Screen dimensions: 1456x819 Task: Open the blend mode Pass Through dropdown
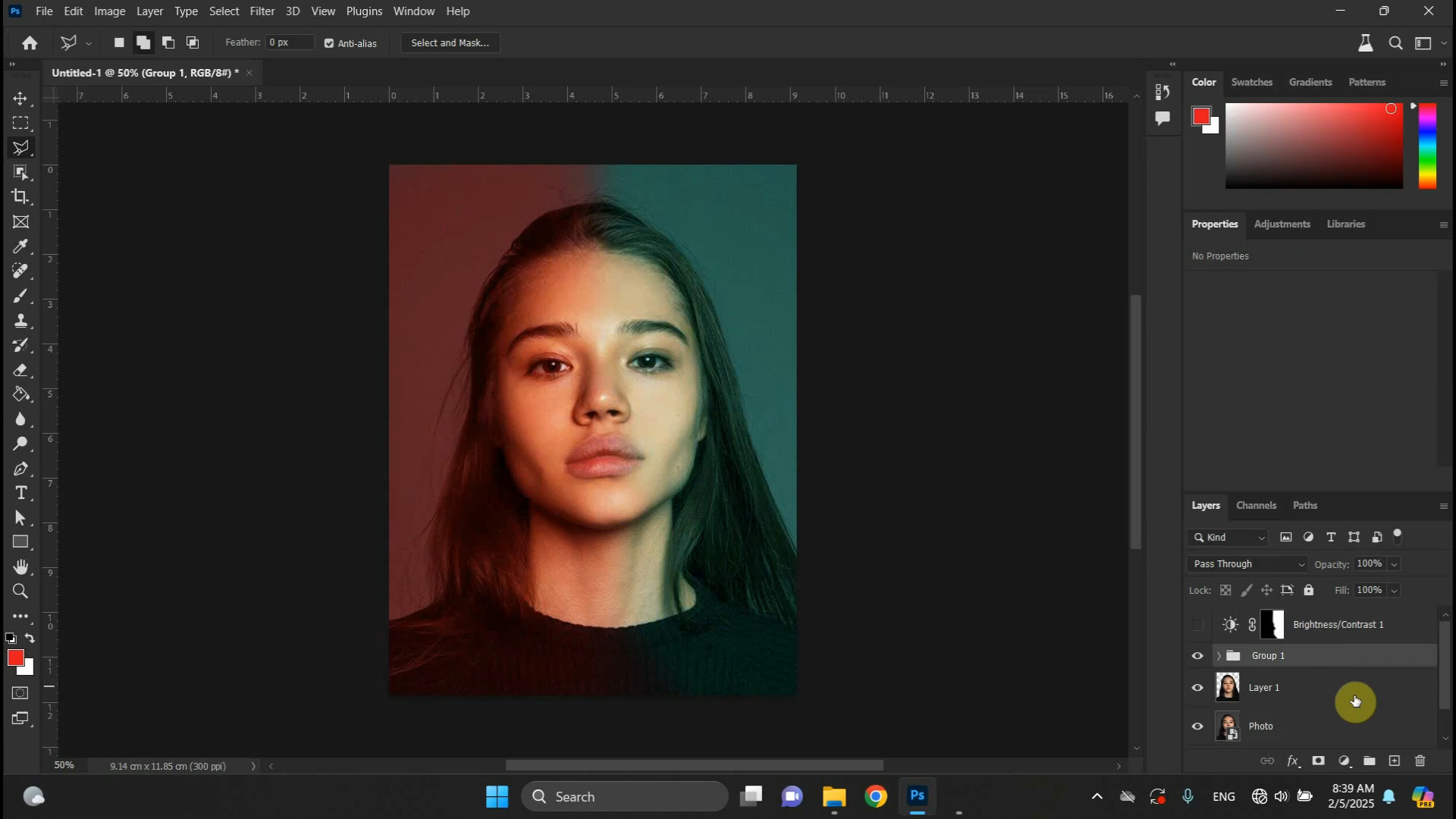(1247, 564)
